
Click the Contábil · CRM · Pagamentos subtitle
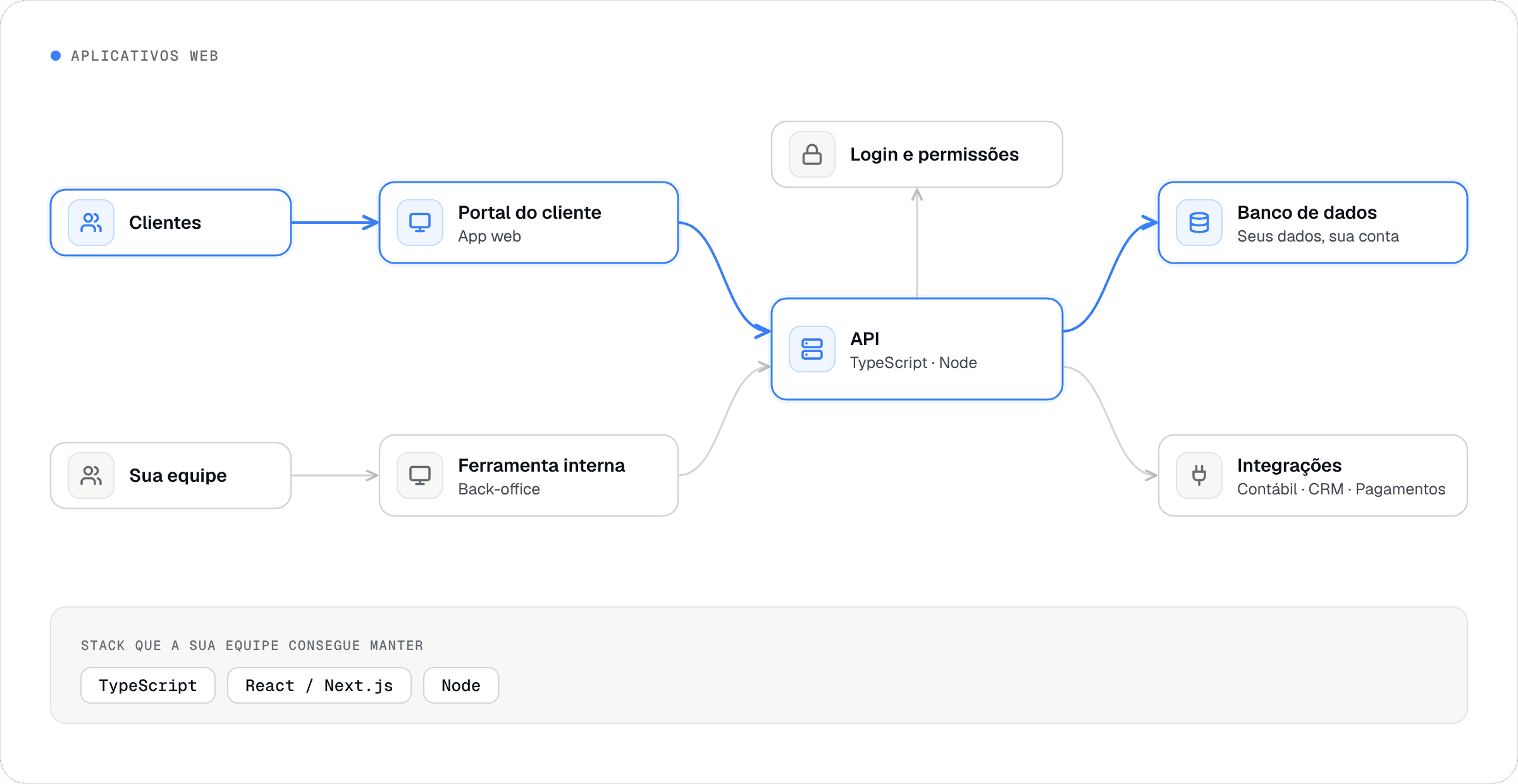1341,489
